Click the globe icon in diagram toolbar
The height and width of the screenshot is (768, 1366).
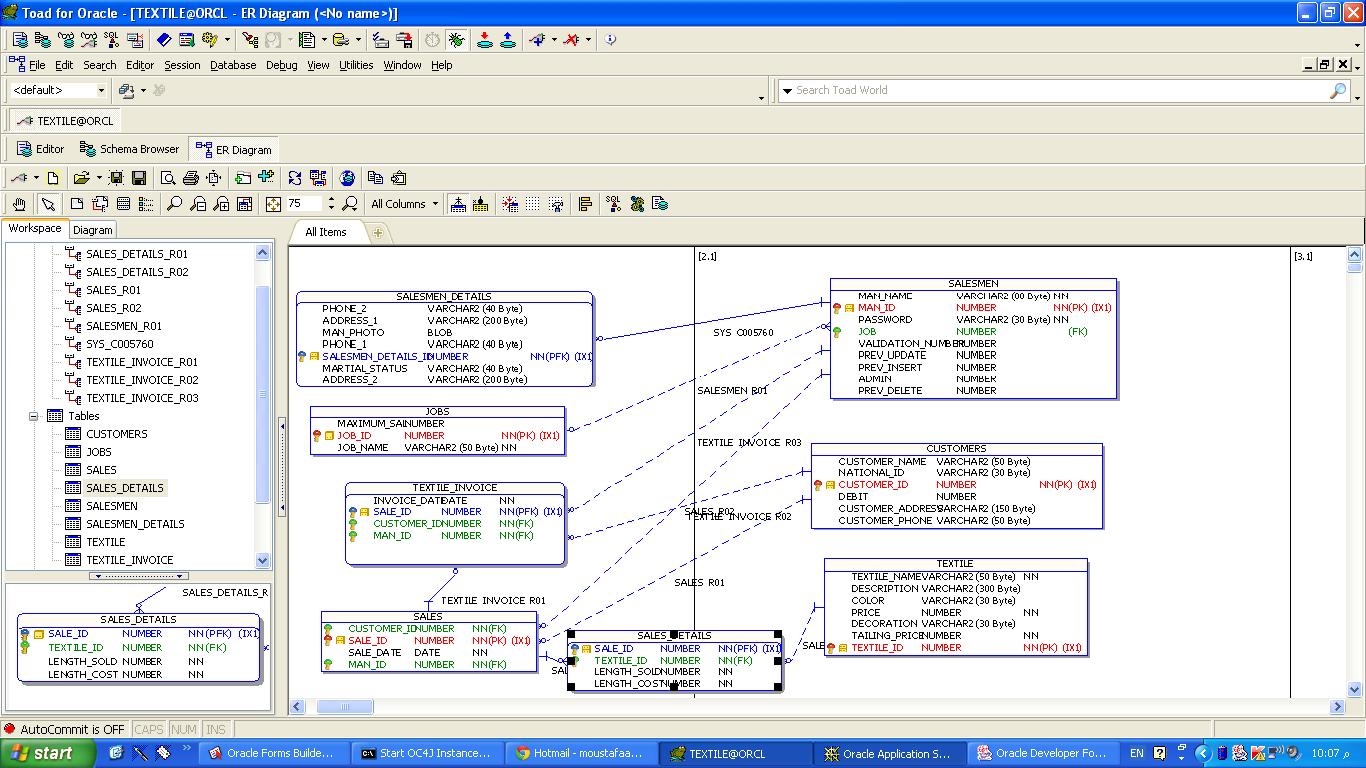347,178
